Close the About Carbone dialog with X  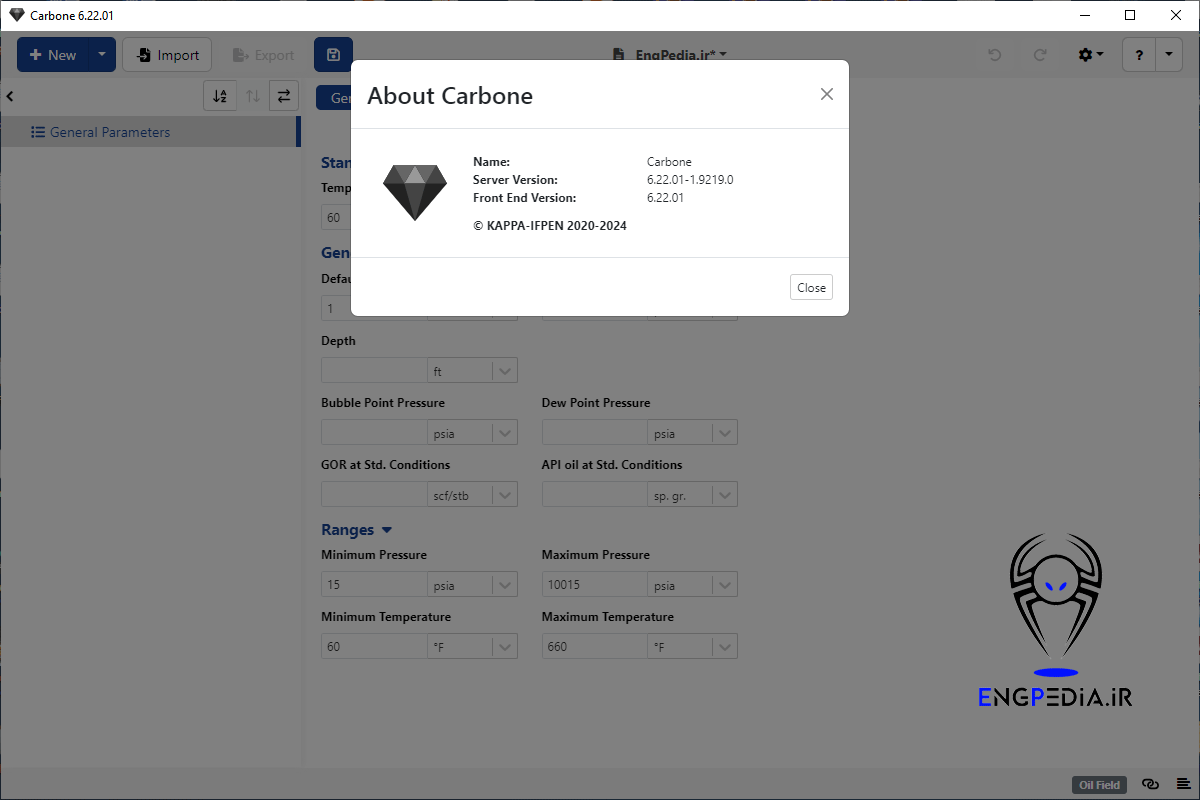pyautogui.click(x=826, y=94)
